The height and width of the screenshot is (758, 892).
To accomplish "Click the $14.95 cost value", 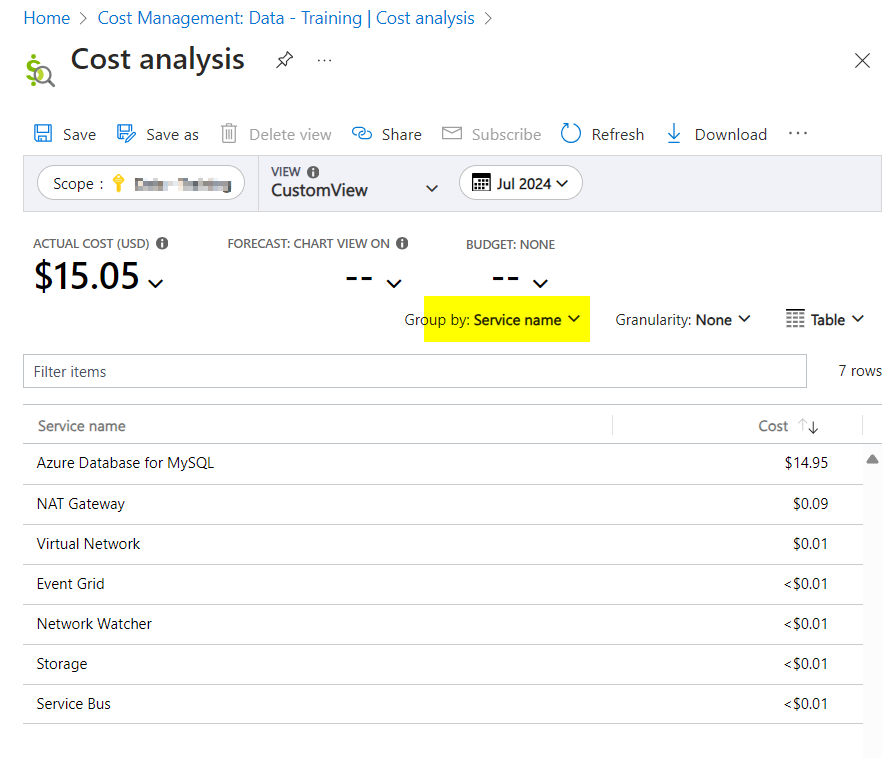I will click(x=806, y=463).
